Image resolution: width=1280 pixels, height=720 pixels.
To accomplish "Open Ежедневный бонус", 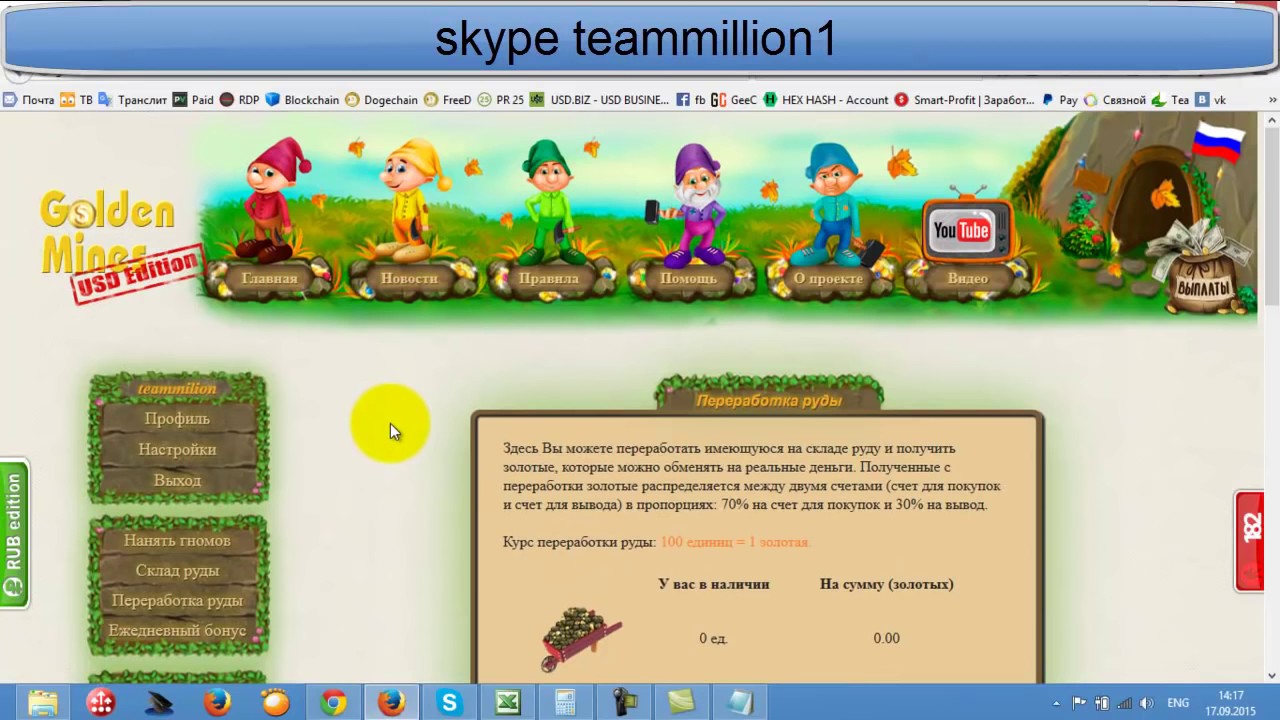I will 177,631.
